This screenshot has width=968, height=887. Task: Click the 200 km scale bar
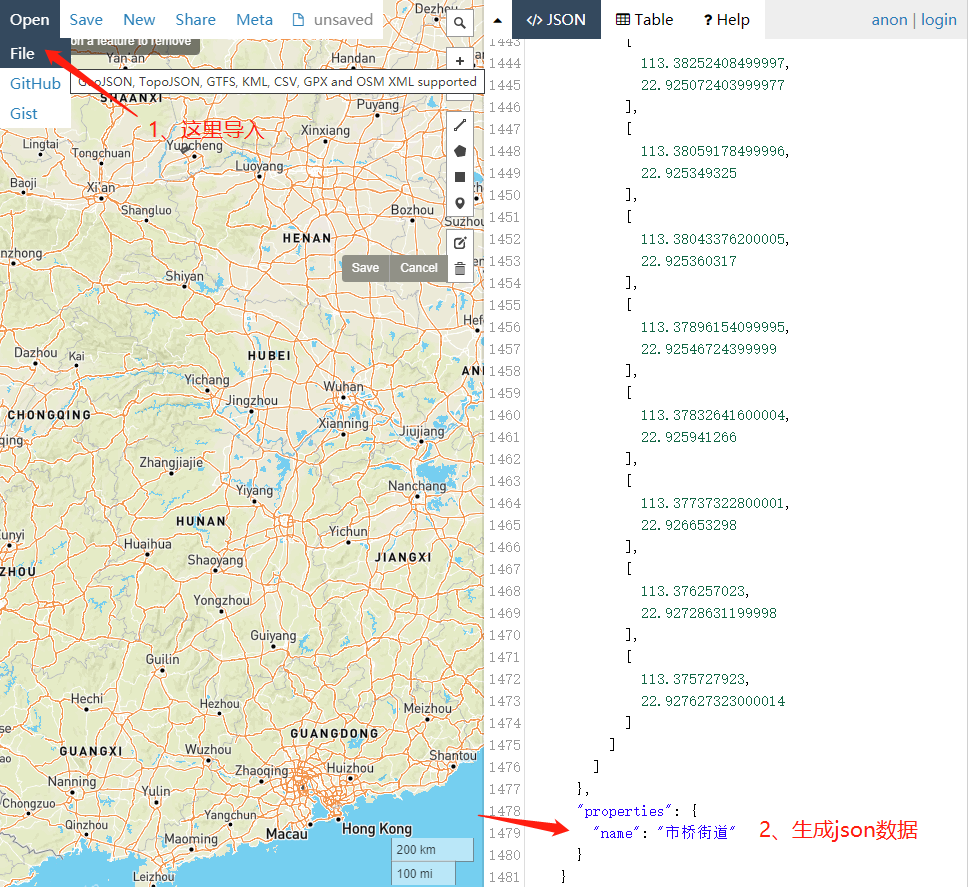click(432, 849)
